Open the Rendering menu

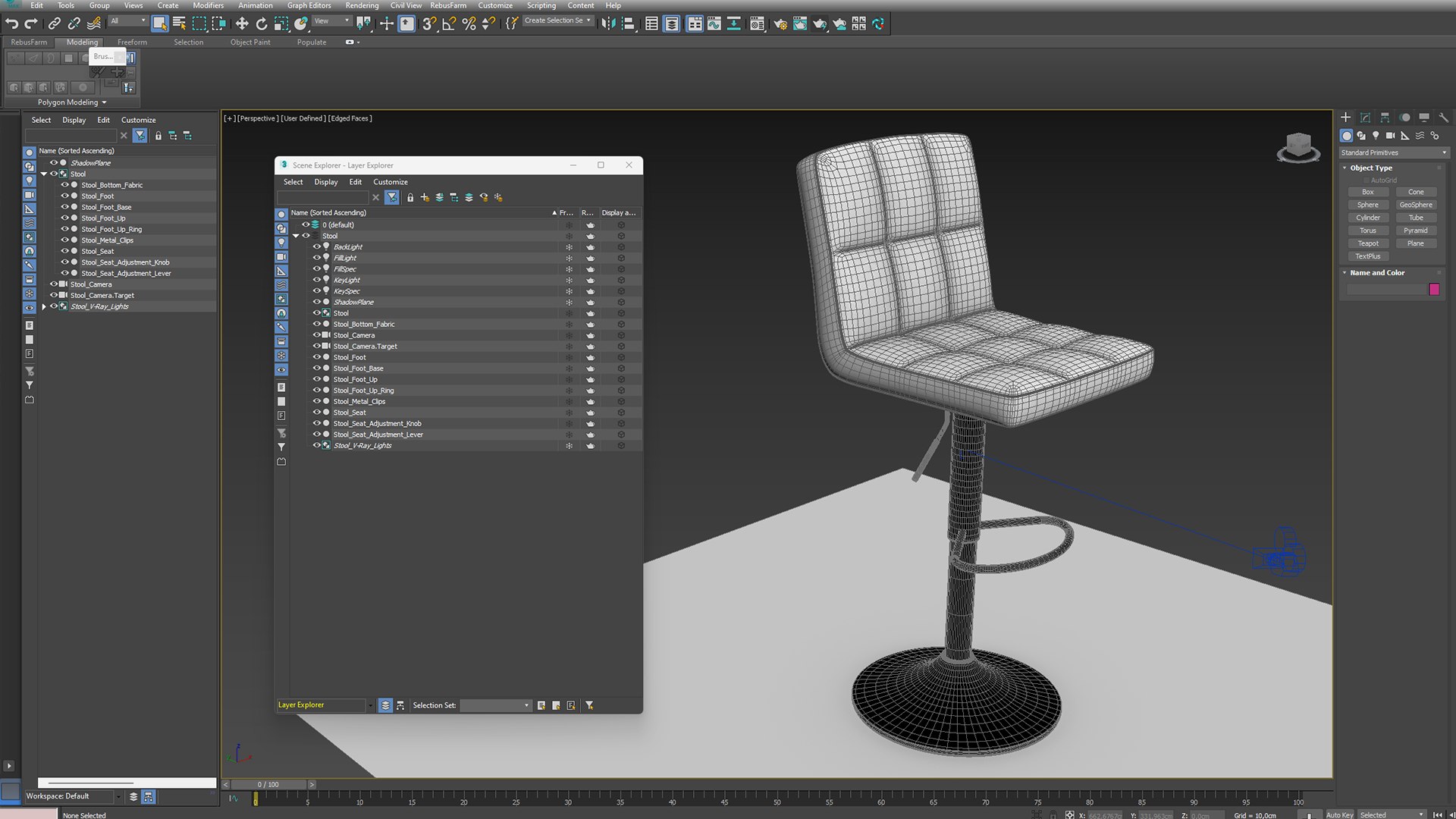[x=362, y=5]
